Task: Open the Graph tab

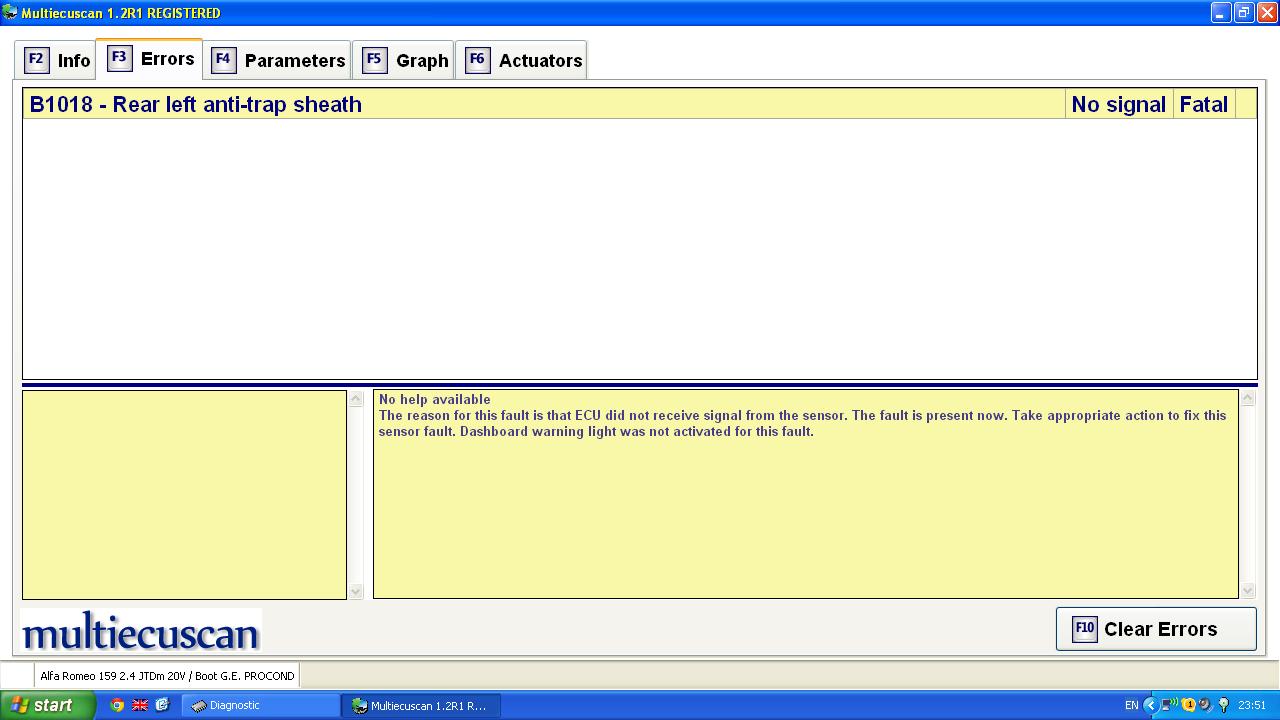Action: 404,60
